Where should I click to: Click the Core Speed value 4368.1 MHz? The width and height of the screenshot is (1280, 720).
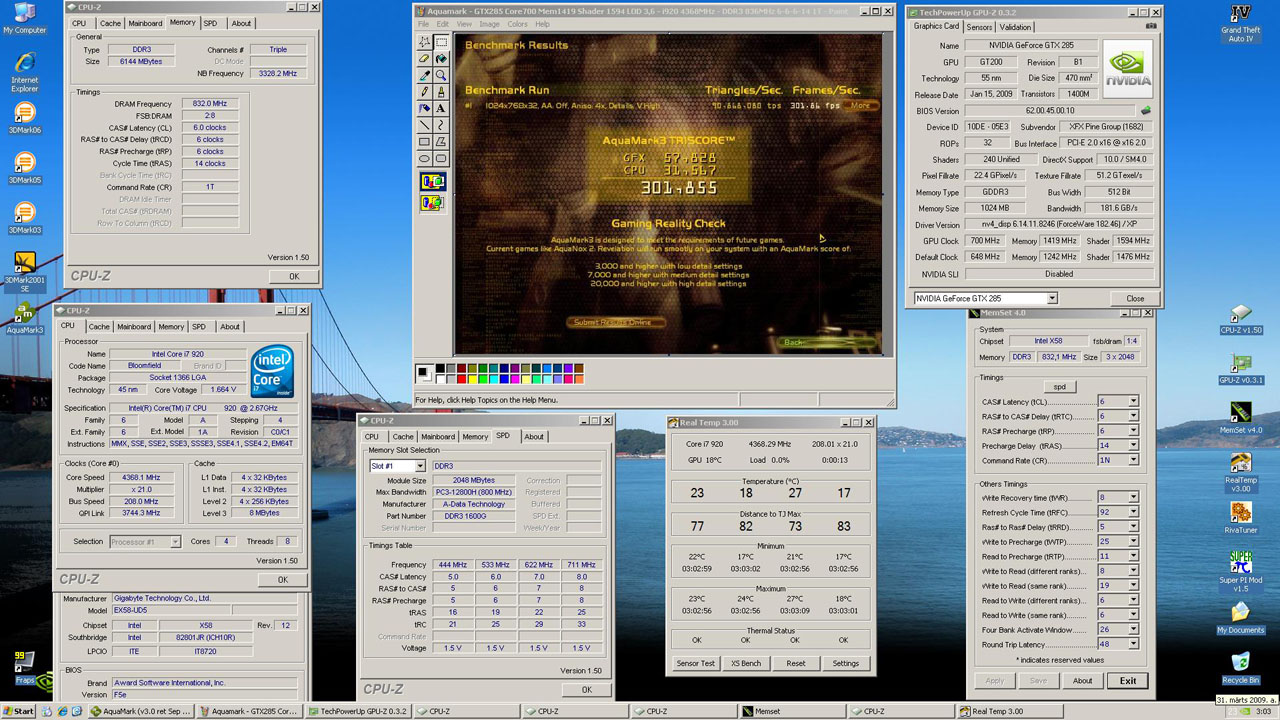tap(141, 478)
